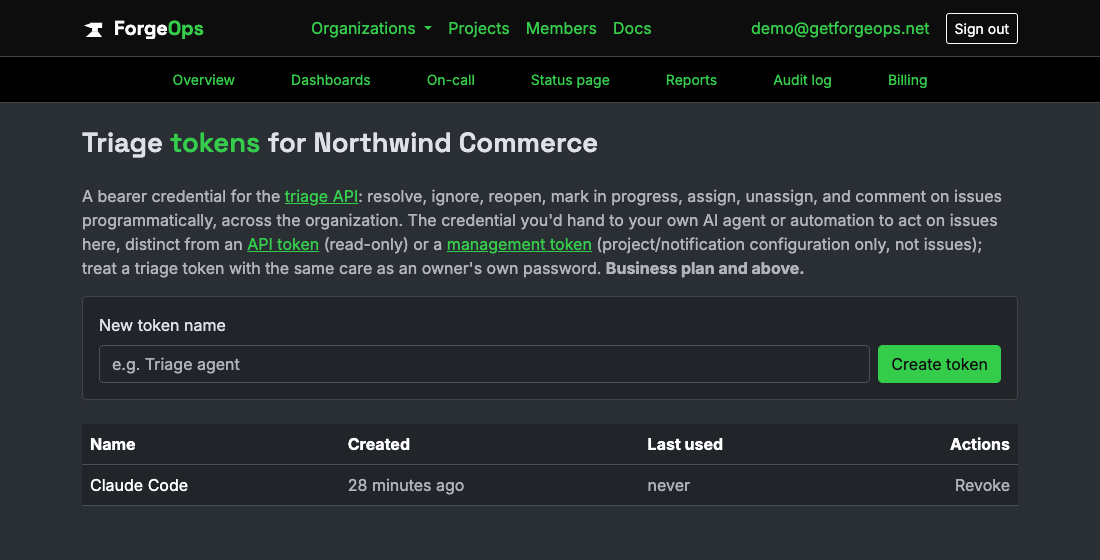Click the 'New token name' label
The image size is (1100, 560).
(x=162, y=326)
